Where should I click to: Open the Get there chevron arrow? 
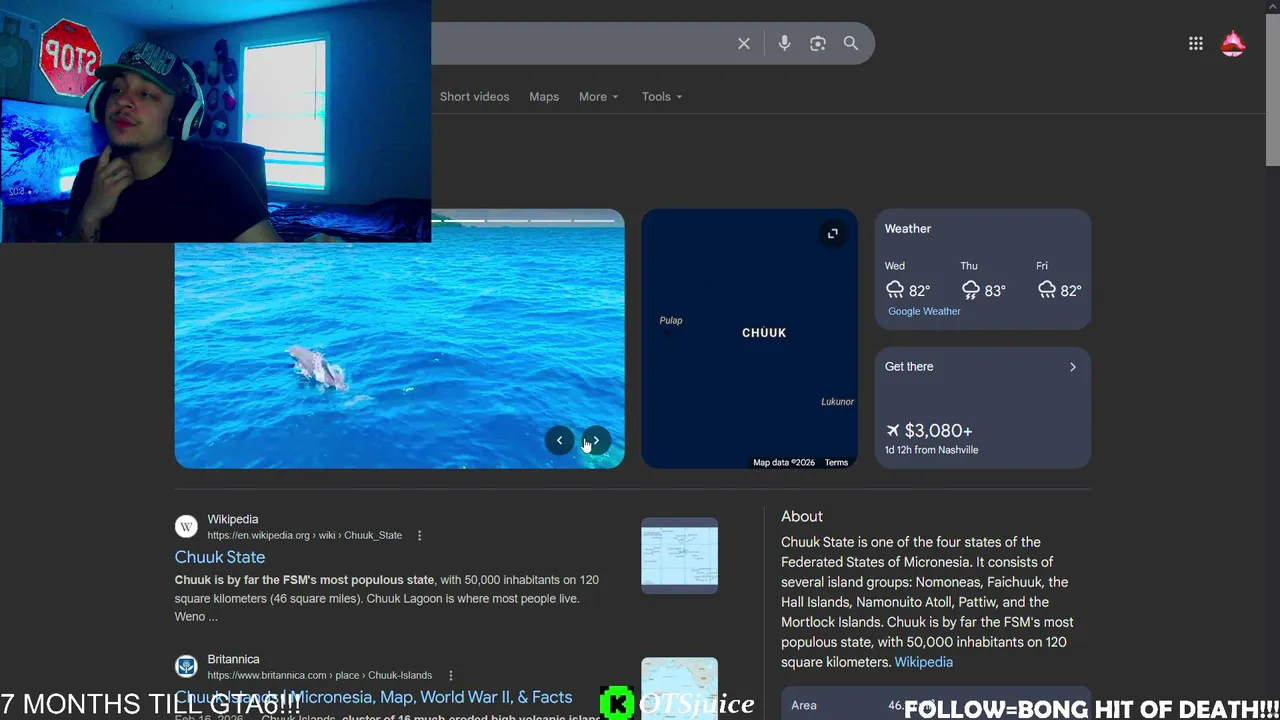tap(1073, 367)
